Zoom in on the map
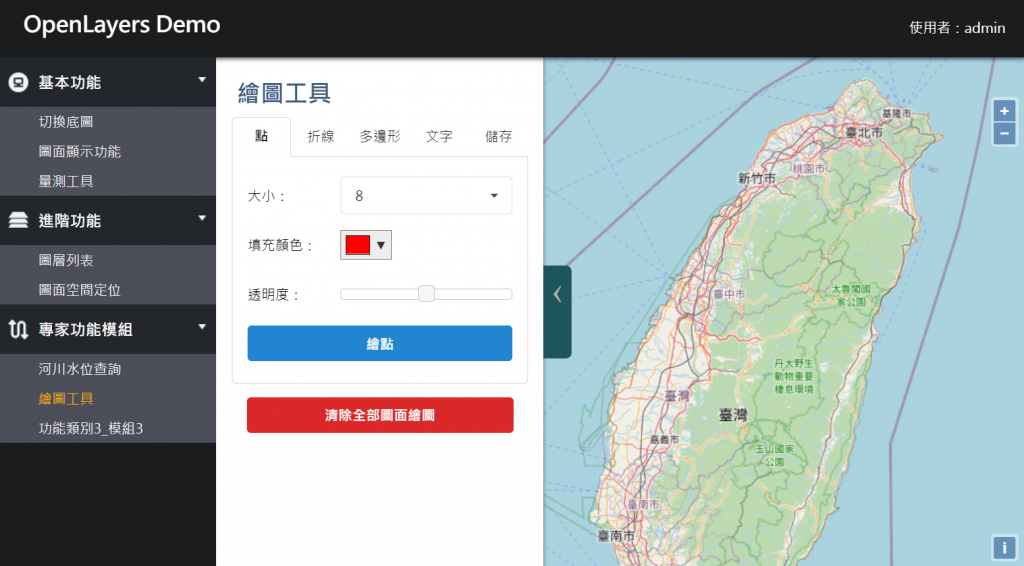Viewport: 1024px width, 566px height. (x=1004, y=111)
